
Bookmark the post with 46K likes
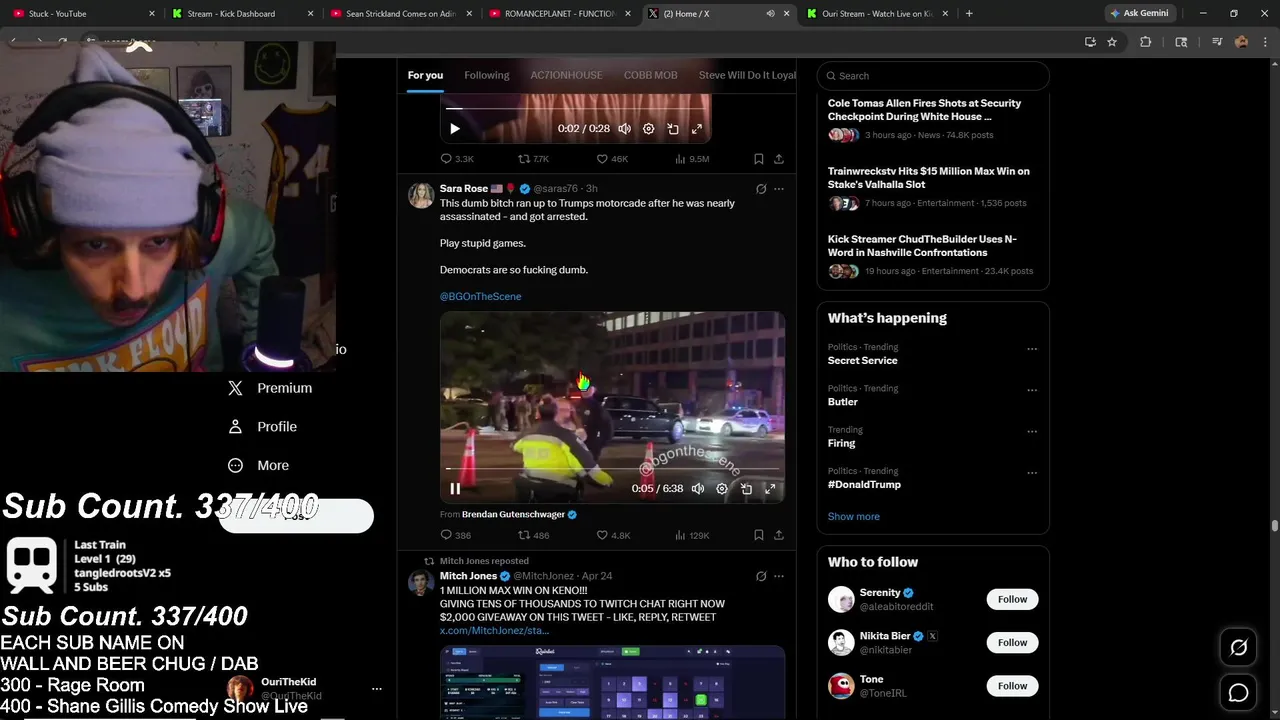759,159
